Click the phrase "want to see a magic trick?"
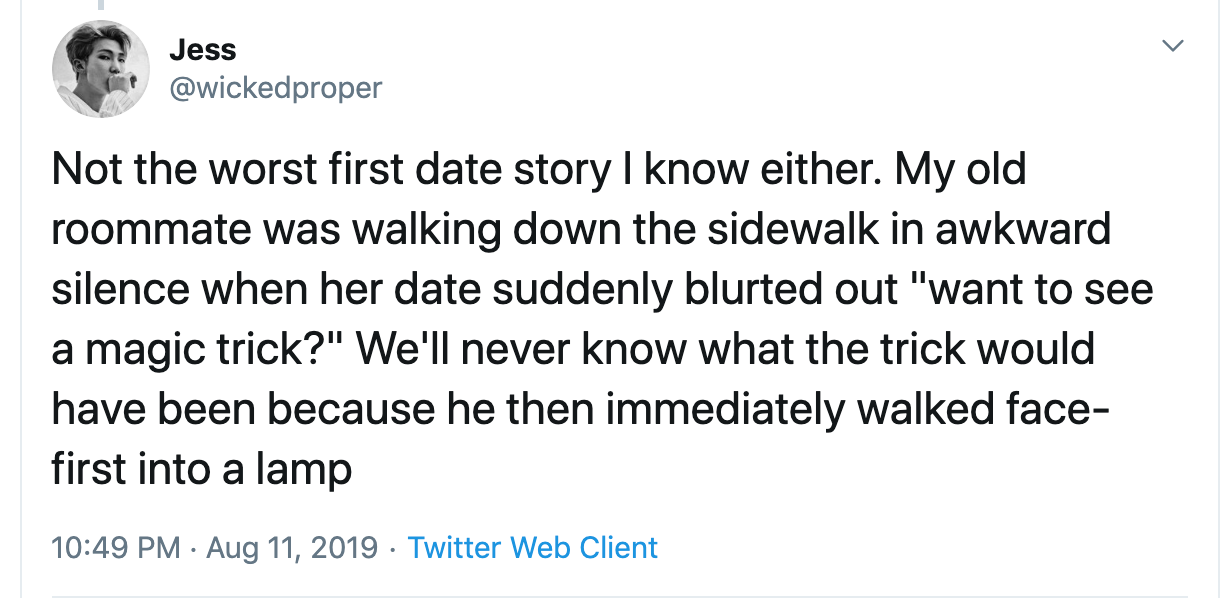 tap(602, 319)
